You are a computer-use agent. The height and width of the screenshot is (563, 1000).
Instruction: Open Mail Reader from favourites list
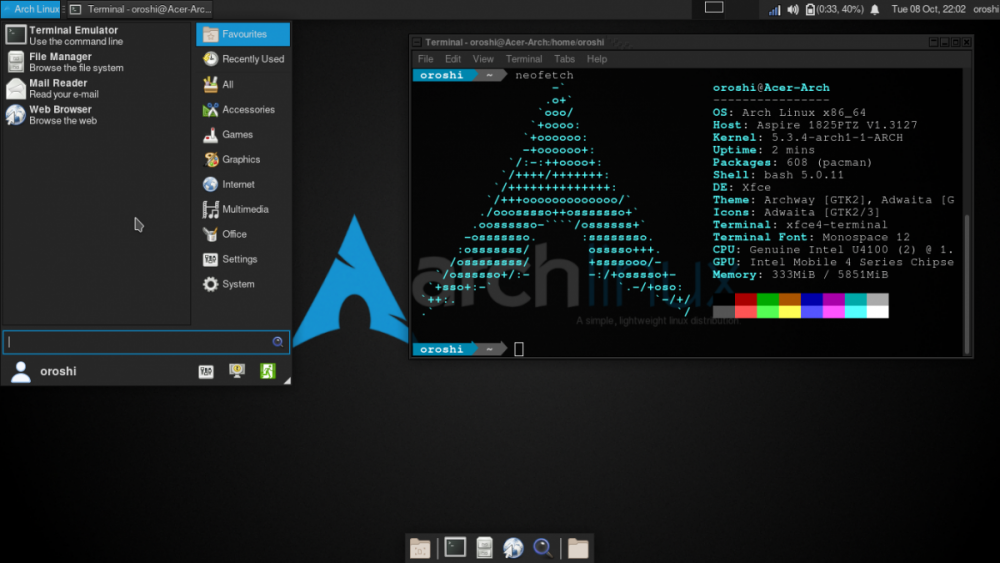tap(96, 88)
